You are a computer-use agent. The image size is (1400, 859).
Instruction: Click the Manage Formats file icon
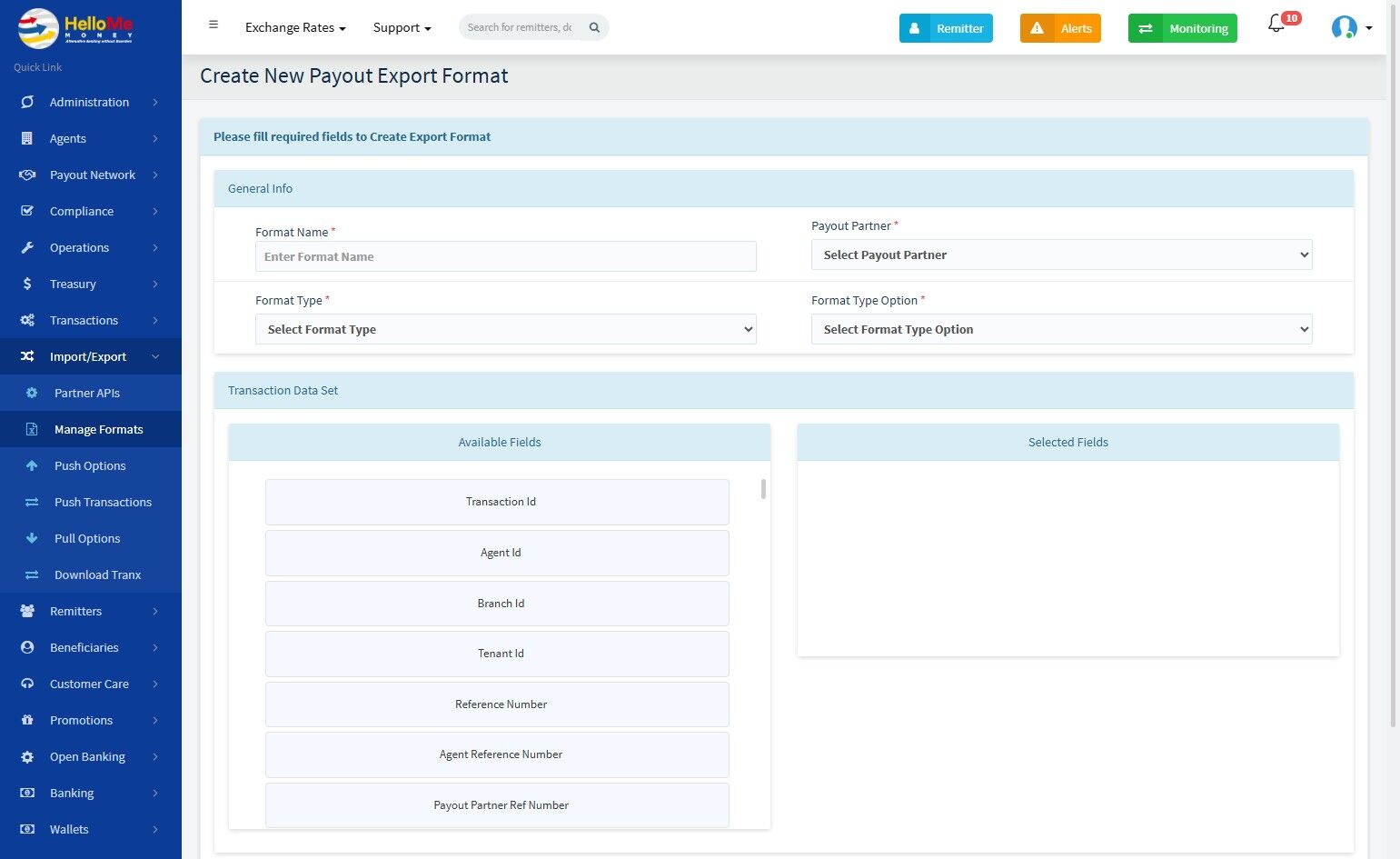click(x=32, y=429)
